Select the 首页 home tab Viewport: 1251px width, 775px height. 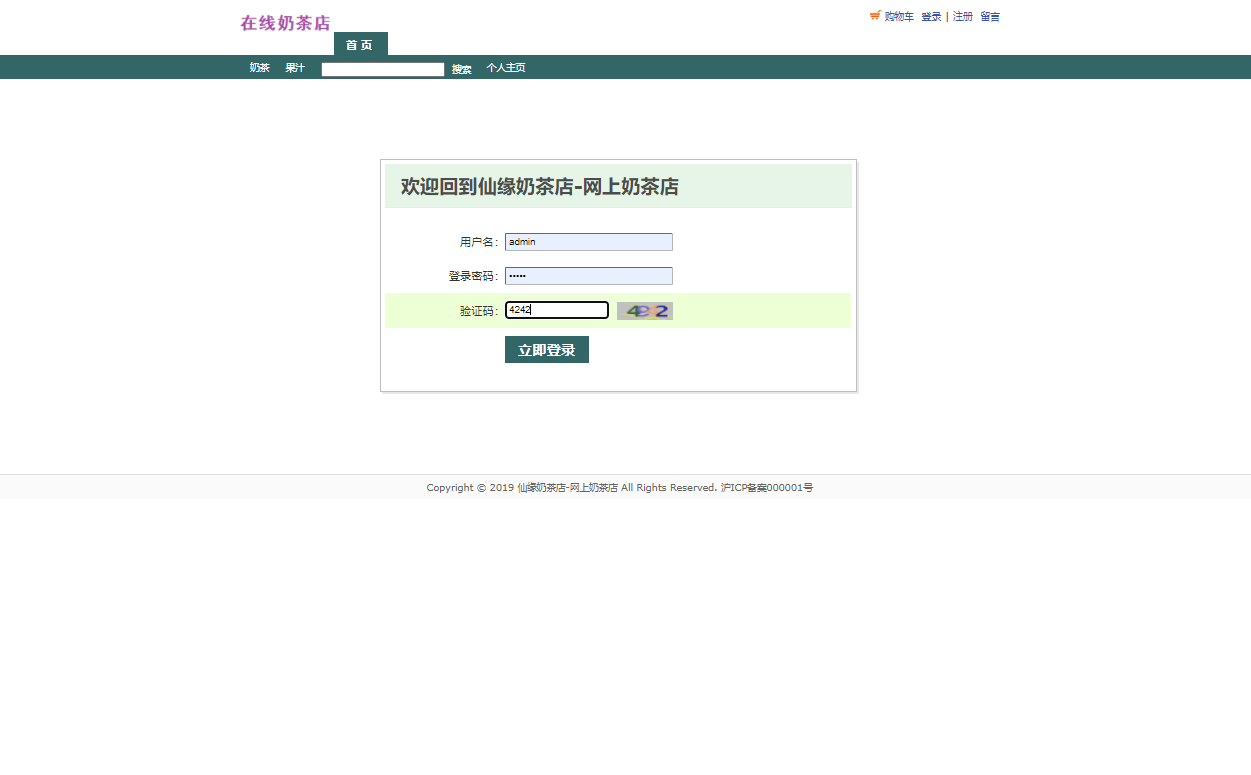click(359, 44)
